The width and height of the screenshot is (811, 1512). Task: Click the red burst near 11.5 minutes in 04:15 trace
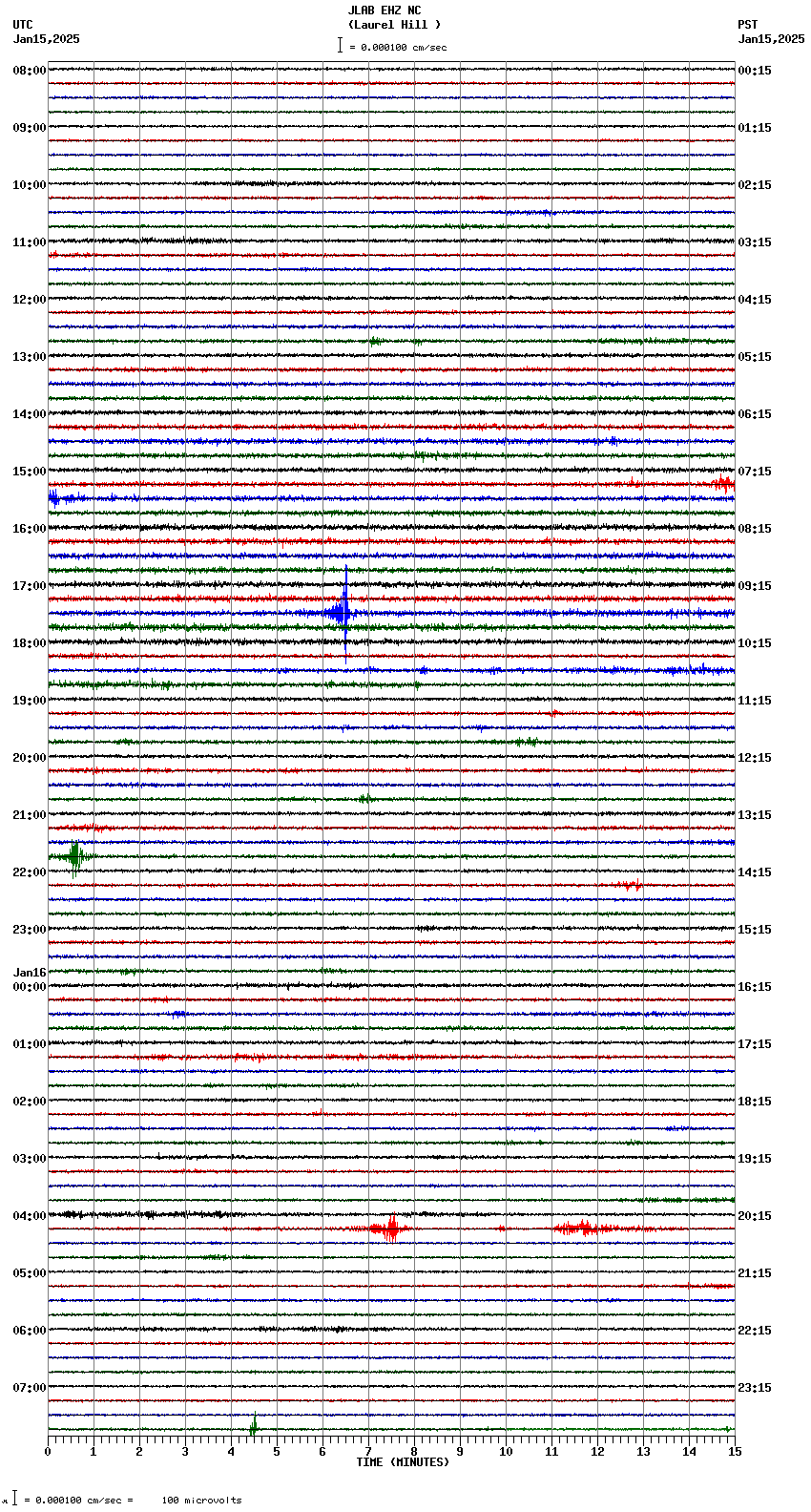(x=584, y=1228)
